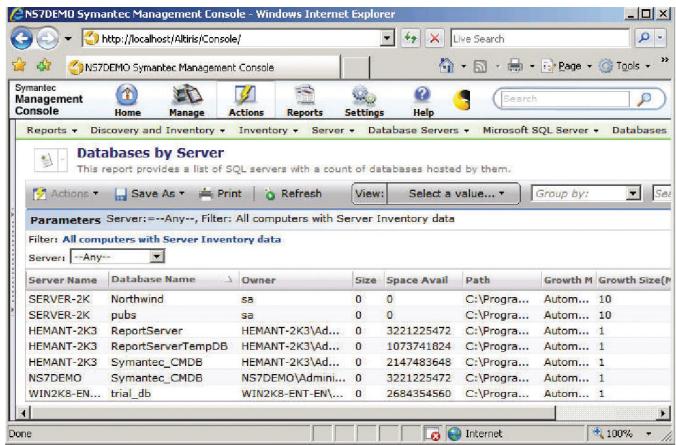This screenshot has width=676, height=445.
Task: Click the Parameters bar heading
Action: click(65, 220)
